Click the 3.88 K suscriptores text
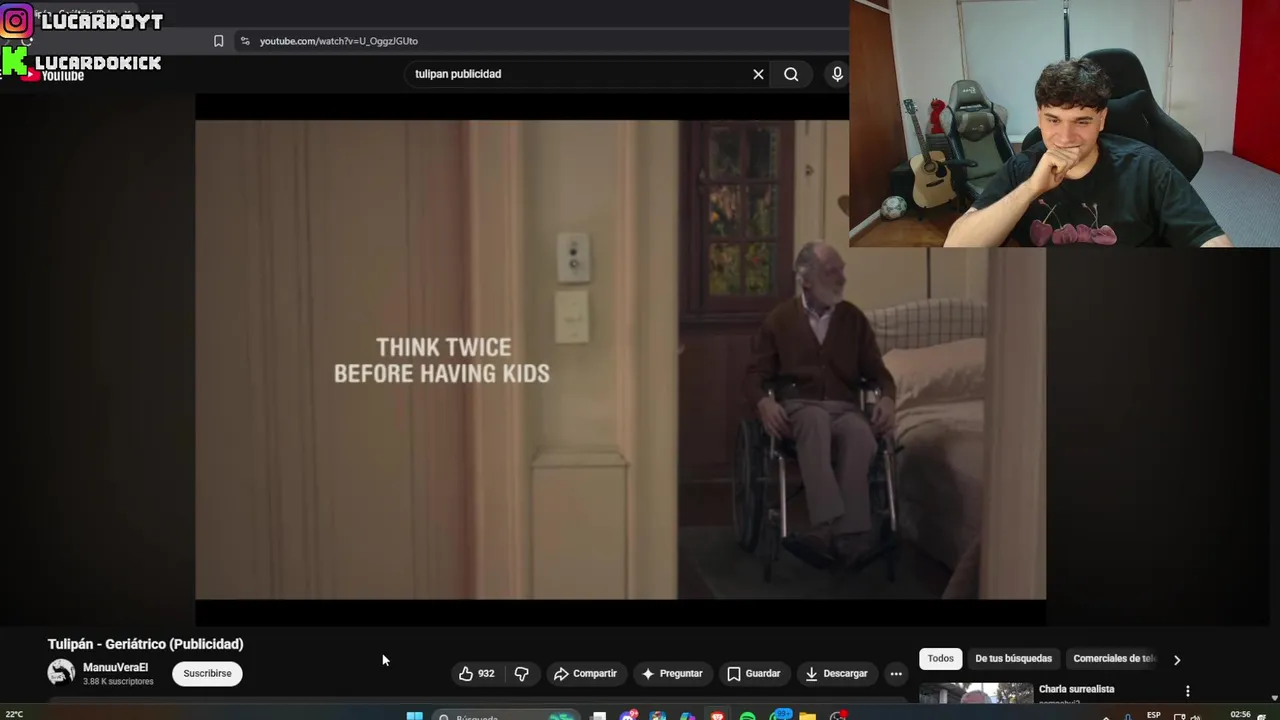Viewport: 1280px width, 720px height. (118, 681)
